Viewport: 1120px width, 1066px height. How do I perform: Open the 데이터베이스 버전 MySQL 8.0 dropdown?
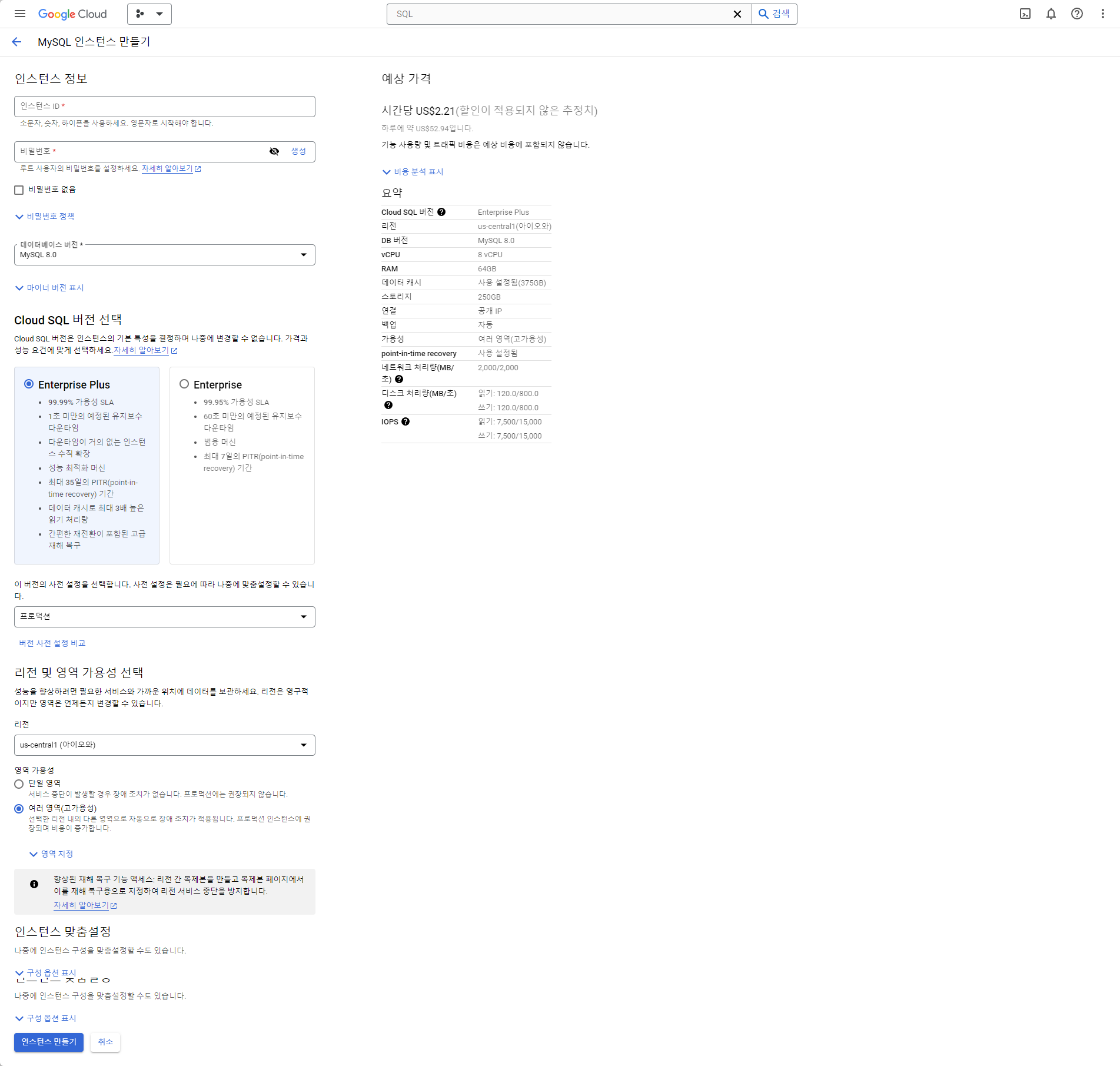(x=165, y=255)
